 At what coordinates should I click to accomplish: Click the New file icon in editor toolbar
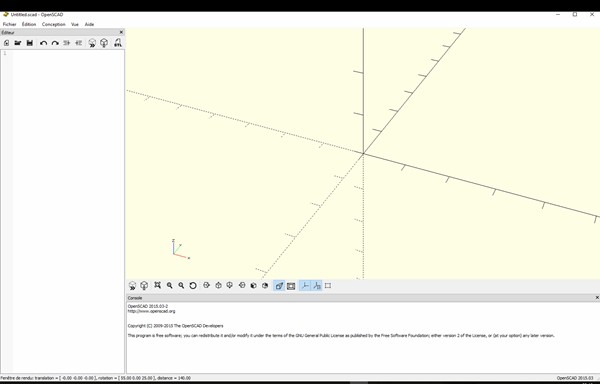coord(7,43)
